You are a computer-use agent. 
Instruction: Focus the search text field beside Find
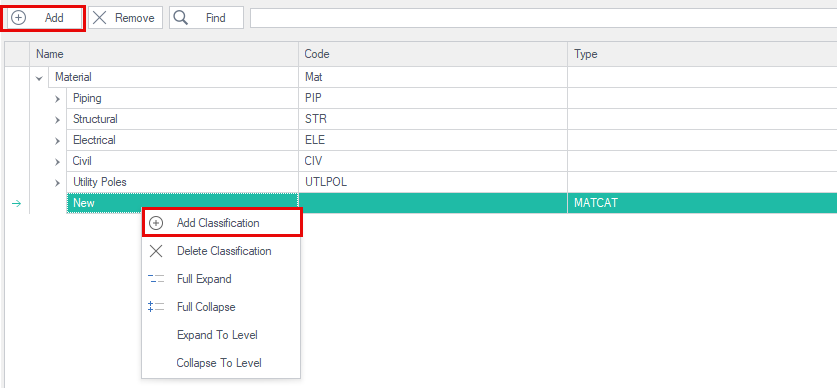(x=543, y=18)
